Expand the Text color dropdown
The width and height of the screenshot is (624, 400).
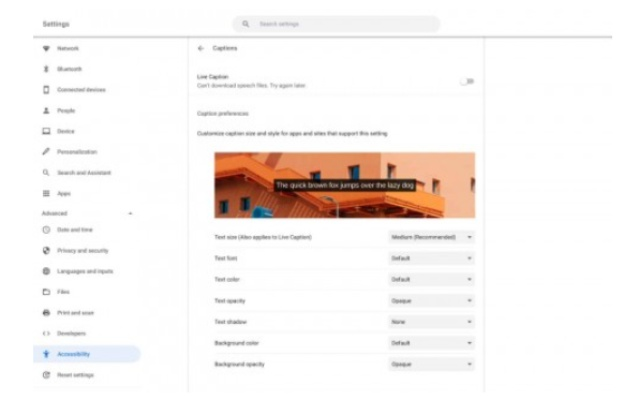[x=431, y=279]
